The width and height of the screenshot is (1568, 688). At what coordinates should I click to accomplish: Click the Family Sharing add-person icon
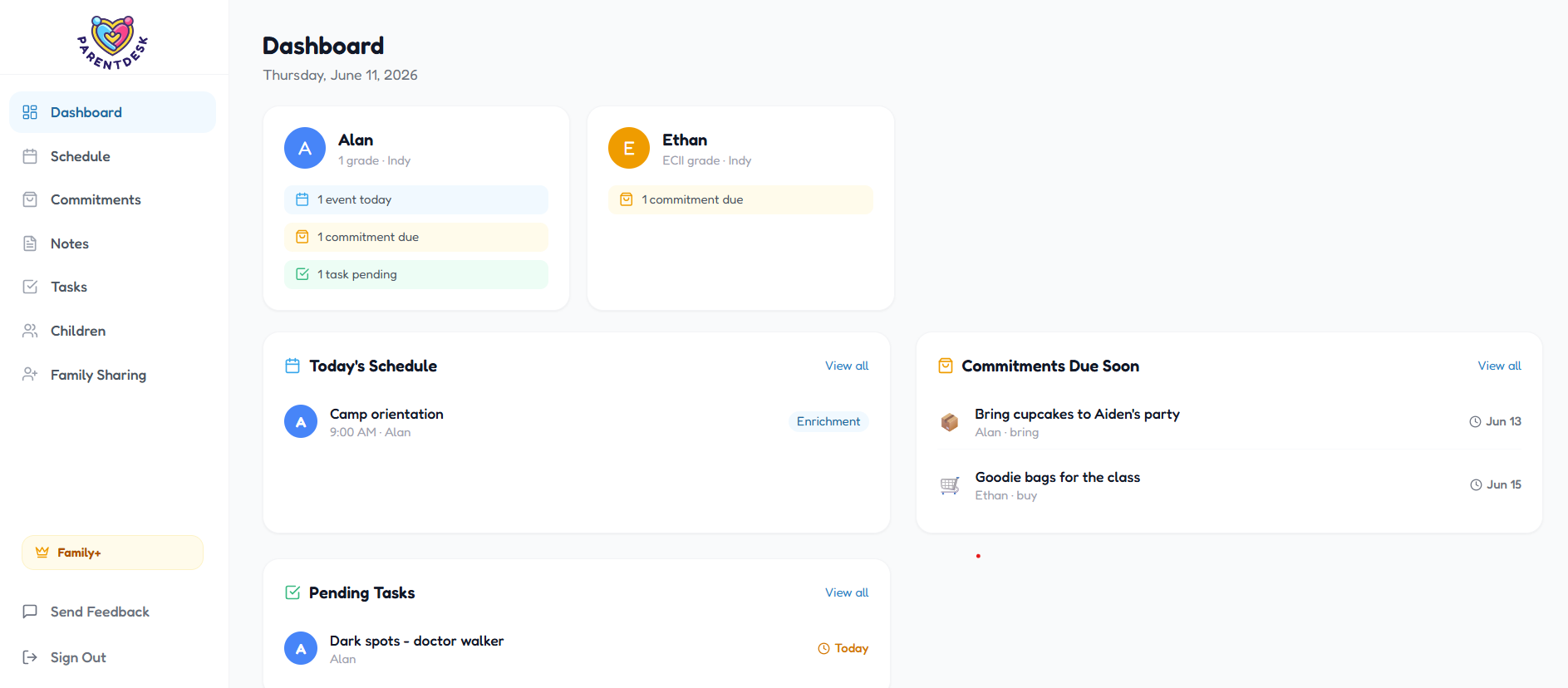[x=30, y=375]
